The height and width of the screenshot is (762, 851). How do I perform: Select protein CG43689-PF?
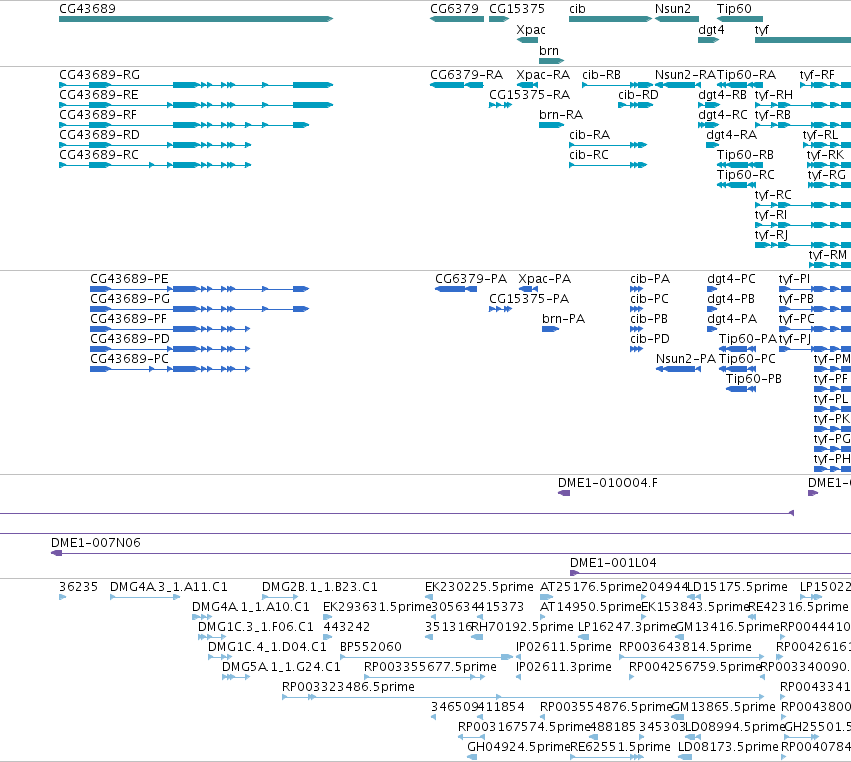tap(170, 329)
